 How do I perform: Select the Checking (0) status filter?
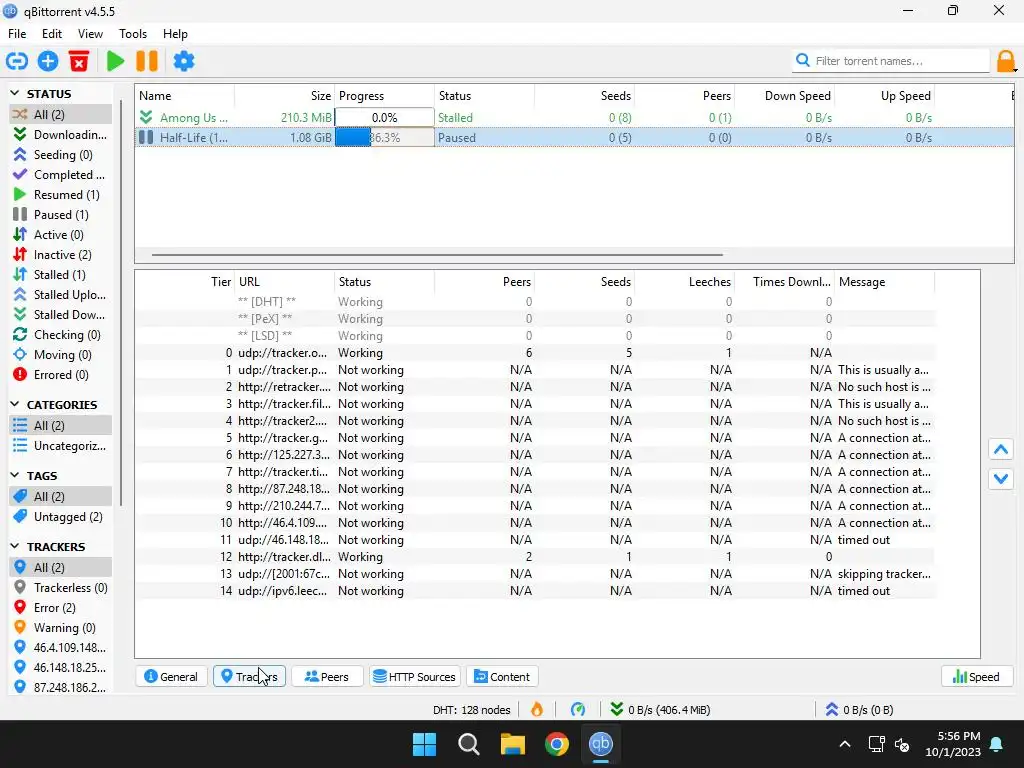(x=61, y=335)
